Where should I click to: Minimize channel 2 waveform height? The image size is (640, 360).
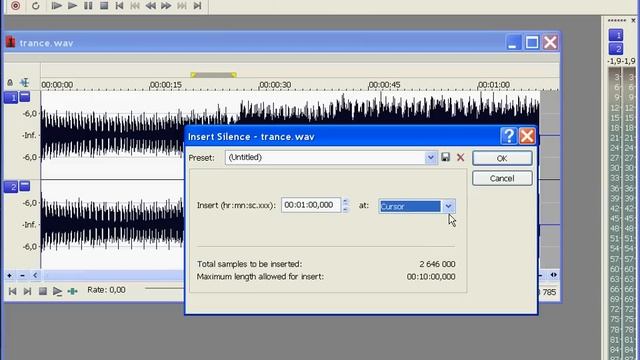pos(25,186)
